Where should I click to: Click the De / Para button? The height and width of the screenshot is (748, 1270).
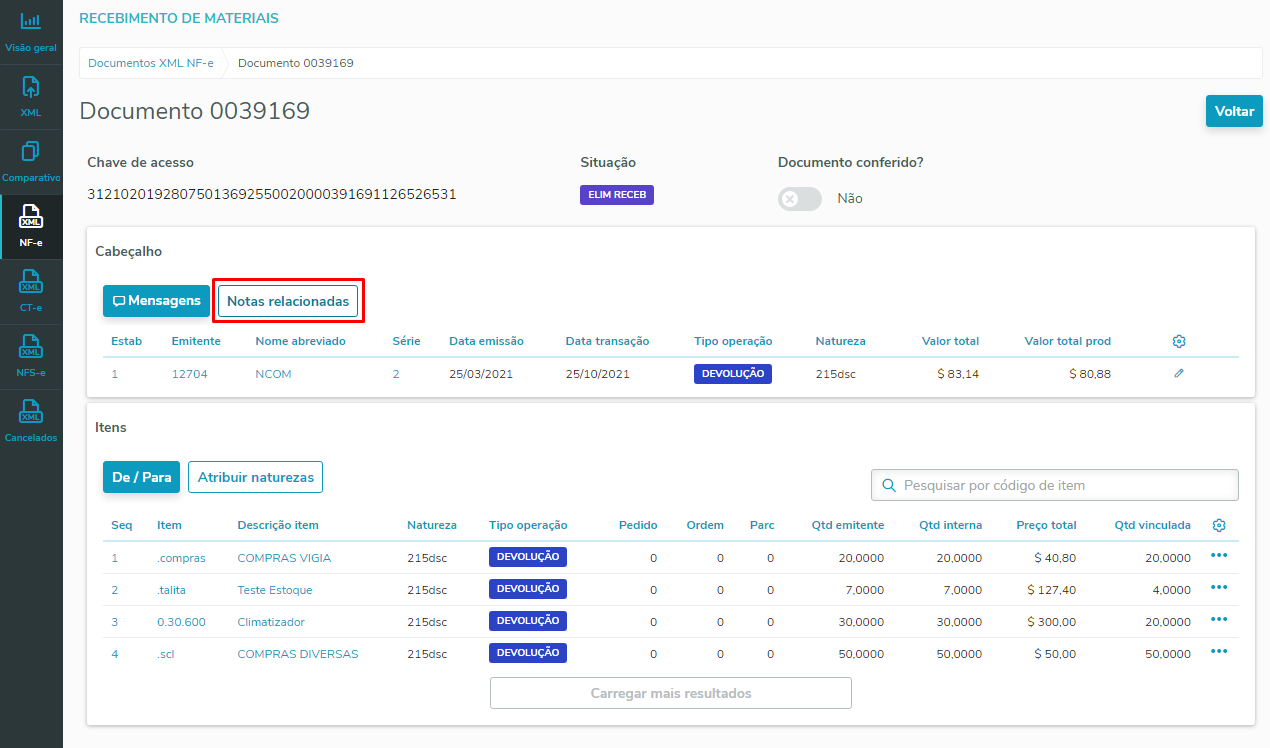click(x=141, y=477)
